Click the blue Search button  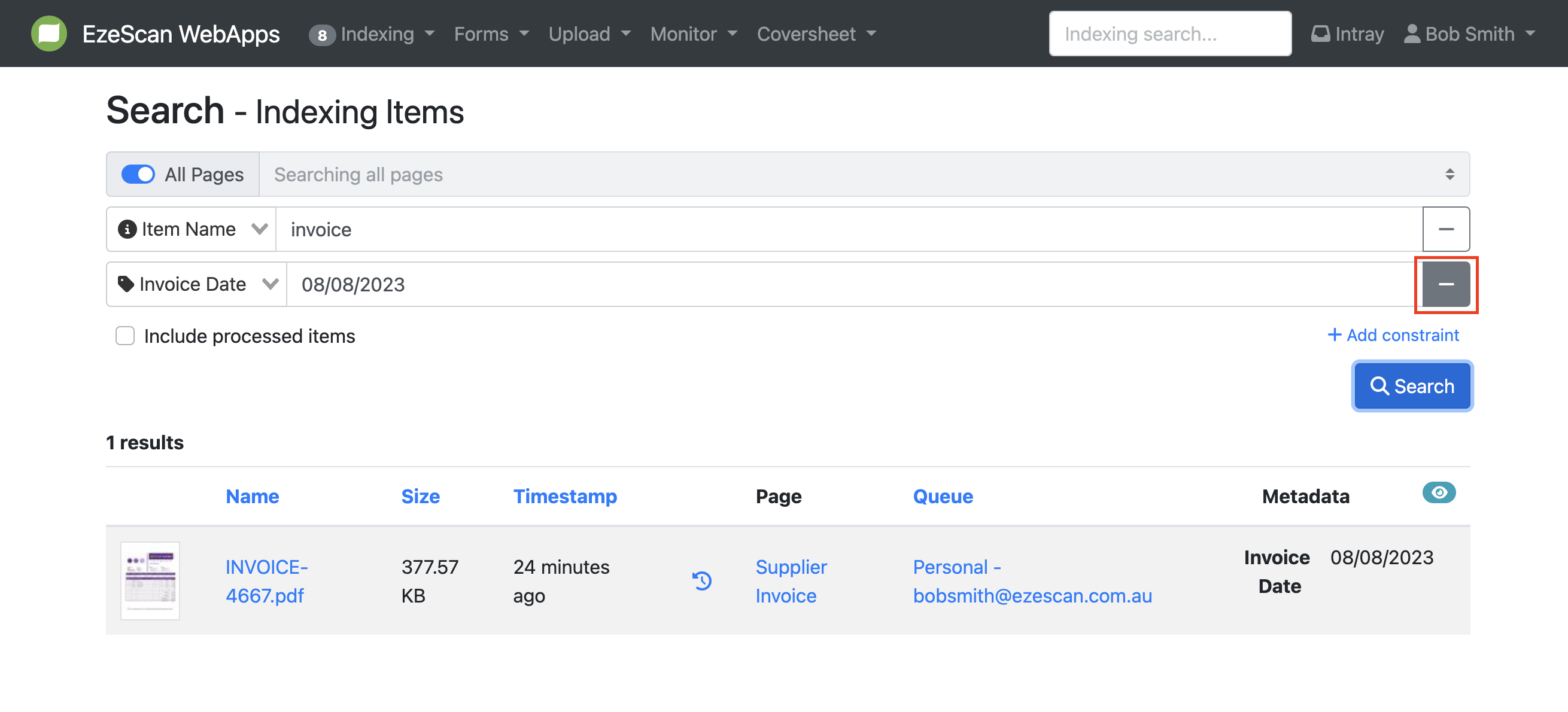1412,387
